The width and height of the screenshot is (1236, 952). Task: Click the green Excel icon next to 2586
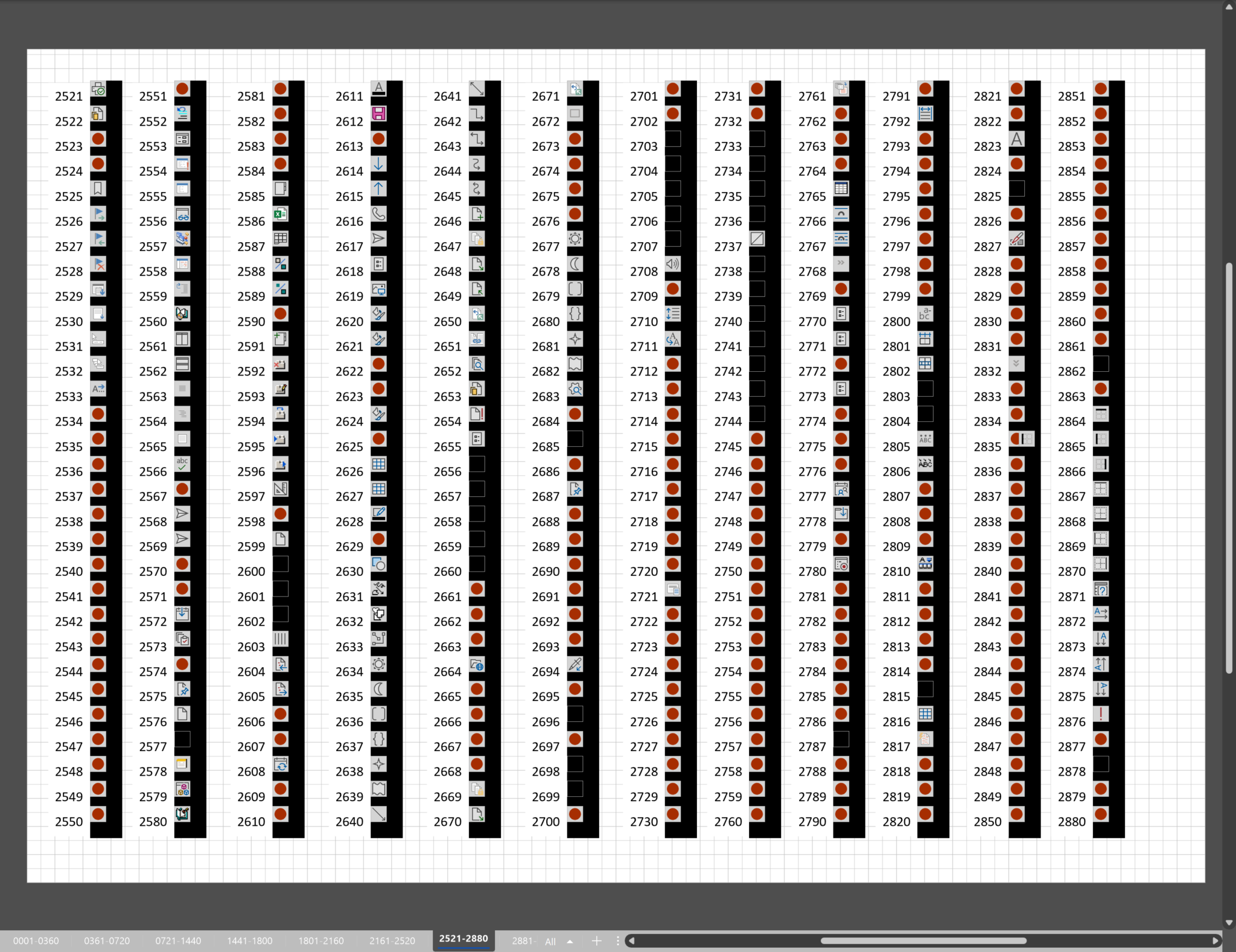point(280,214)
